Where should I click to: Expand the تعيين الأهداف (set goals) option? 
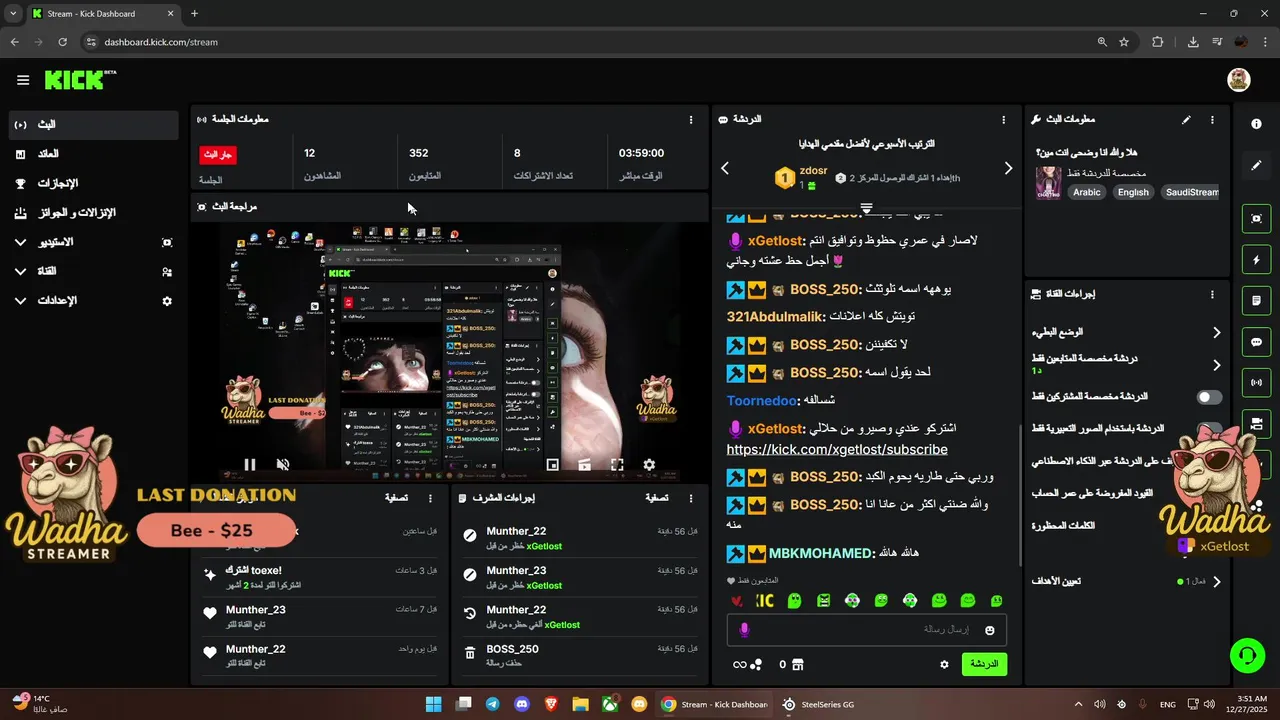coord(1217,581)
